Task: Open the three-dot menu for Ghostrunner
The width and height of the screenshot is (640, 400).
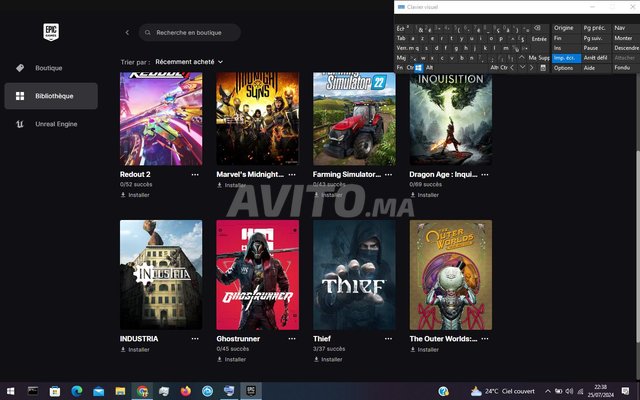Action: [x=292, y=339]
